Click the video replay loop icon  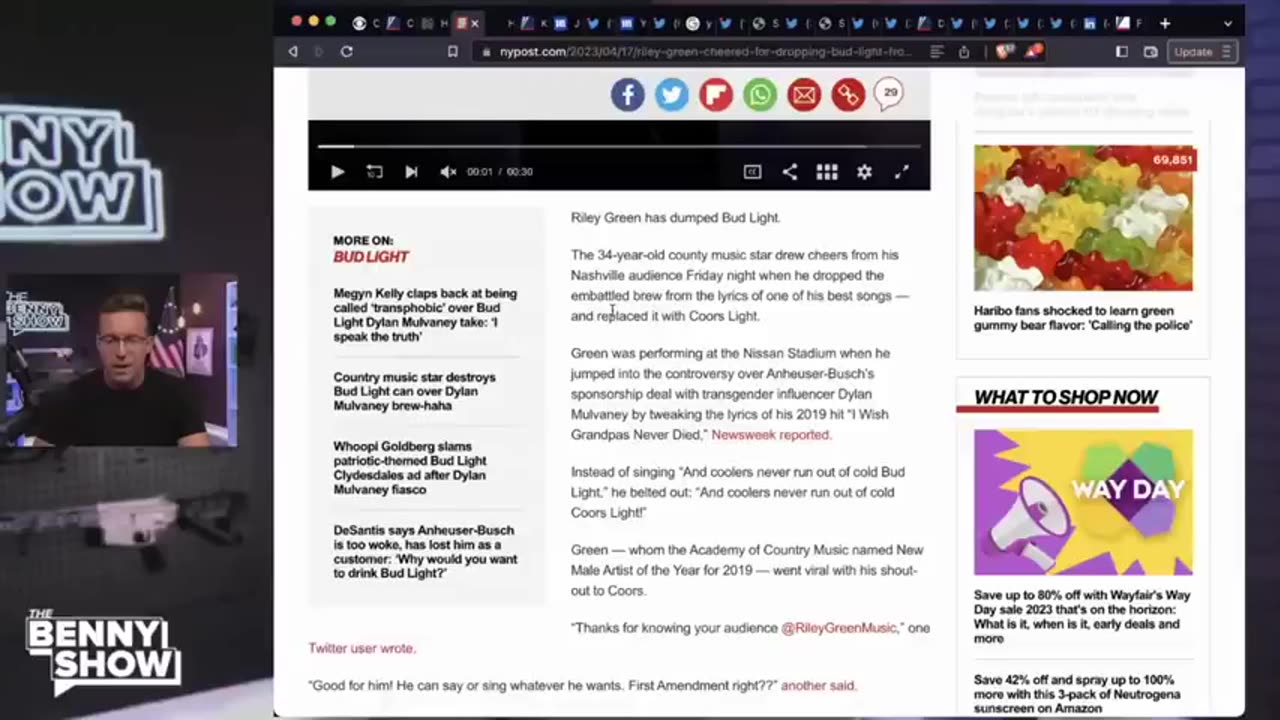[x=374, y=172]
